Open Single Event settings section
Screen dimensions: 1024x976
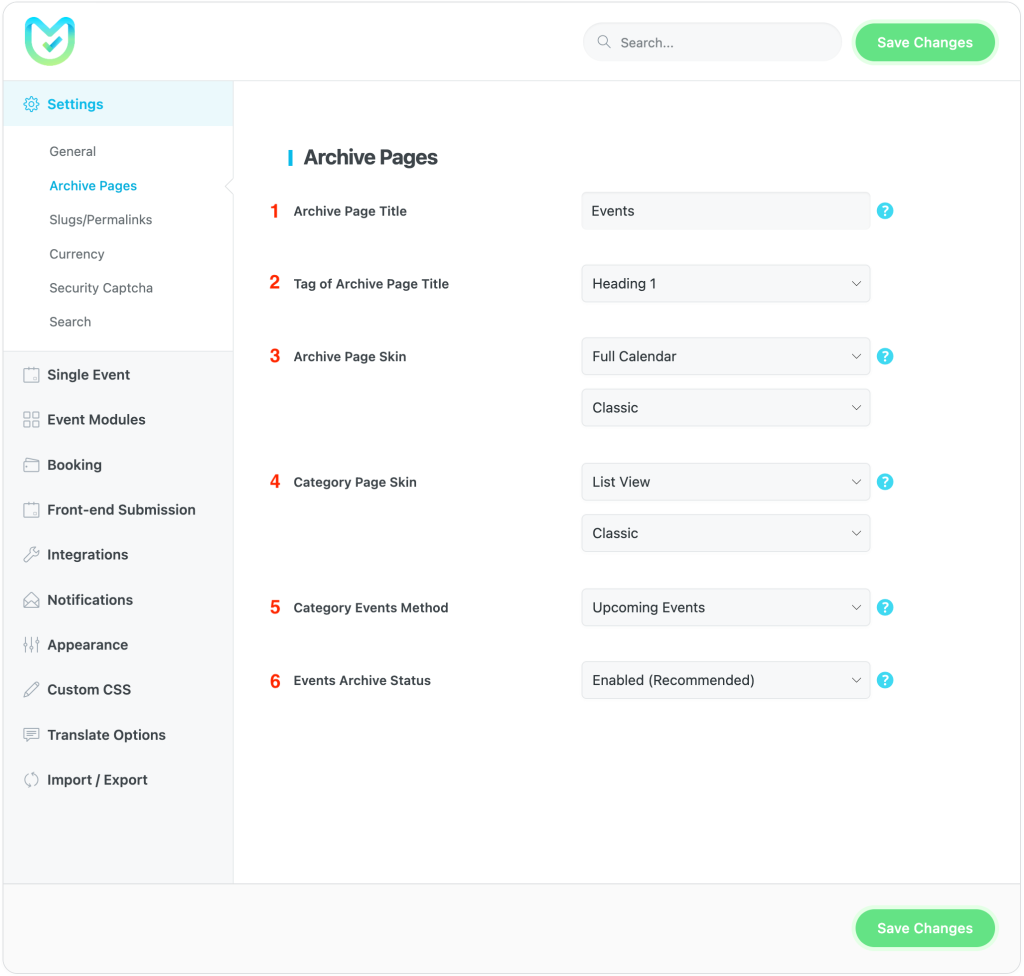(x=88, y=375)
